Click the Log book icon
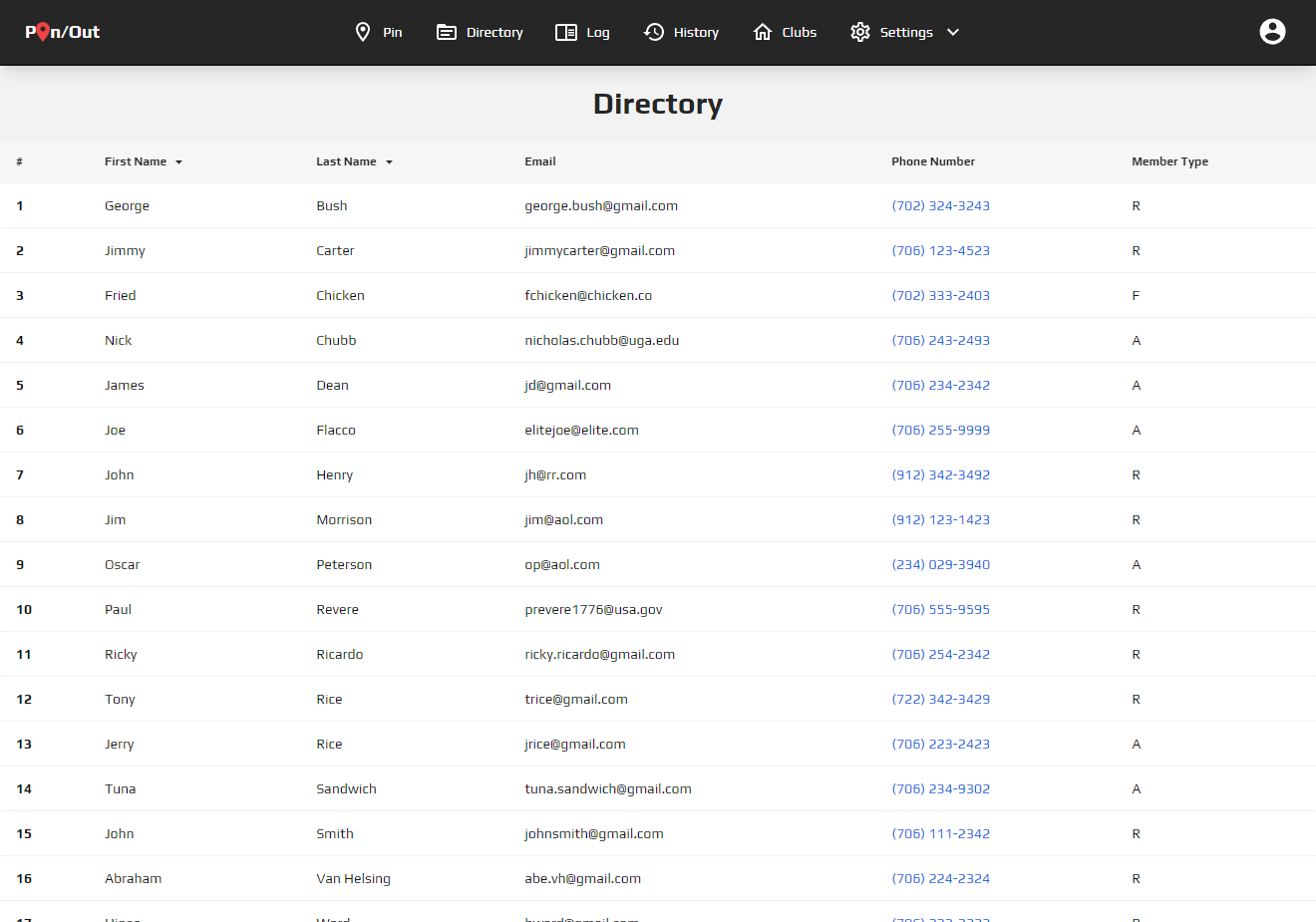 pos(566,32)
